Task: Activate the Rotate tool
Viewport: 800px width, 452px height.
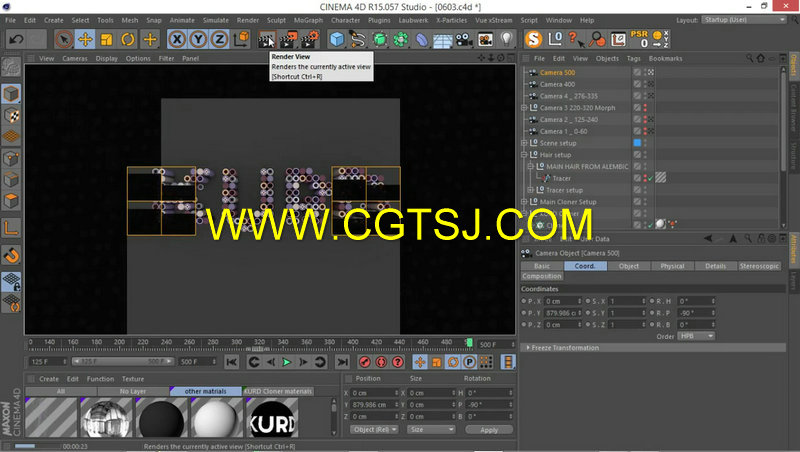Action: click(x=128, y=39)
